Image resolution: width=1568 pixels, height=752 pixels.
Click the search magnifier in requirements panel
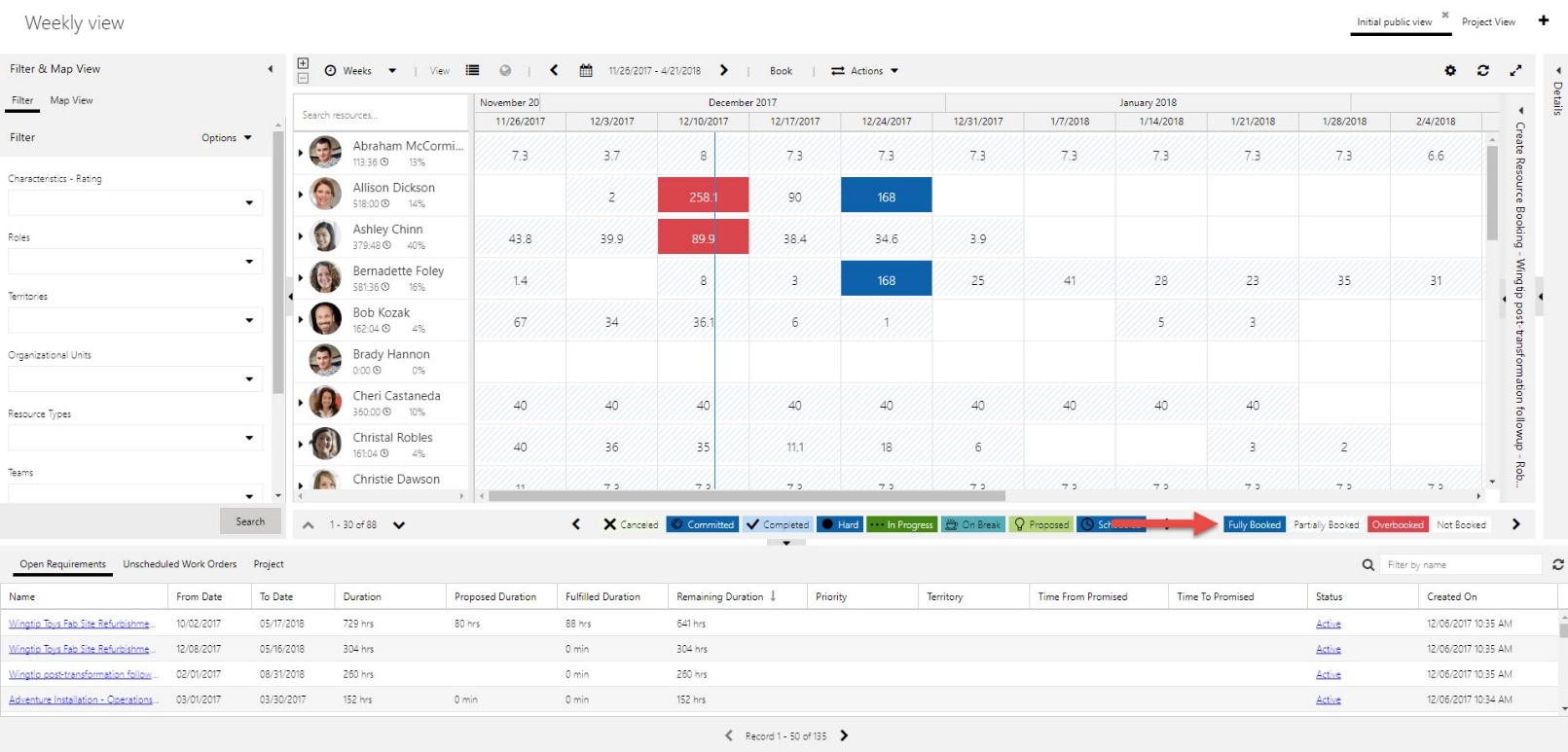click(1368, 565)
